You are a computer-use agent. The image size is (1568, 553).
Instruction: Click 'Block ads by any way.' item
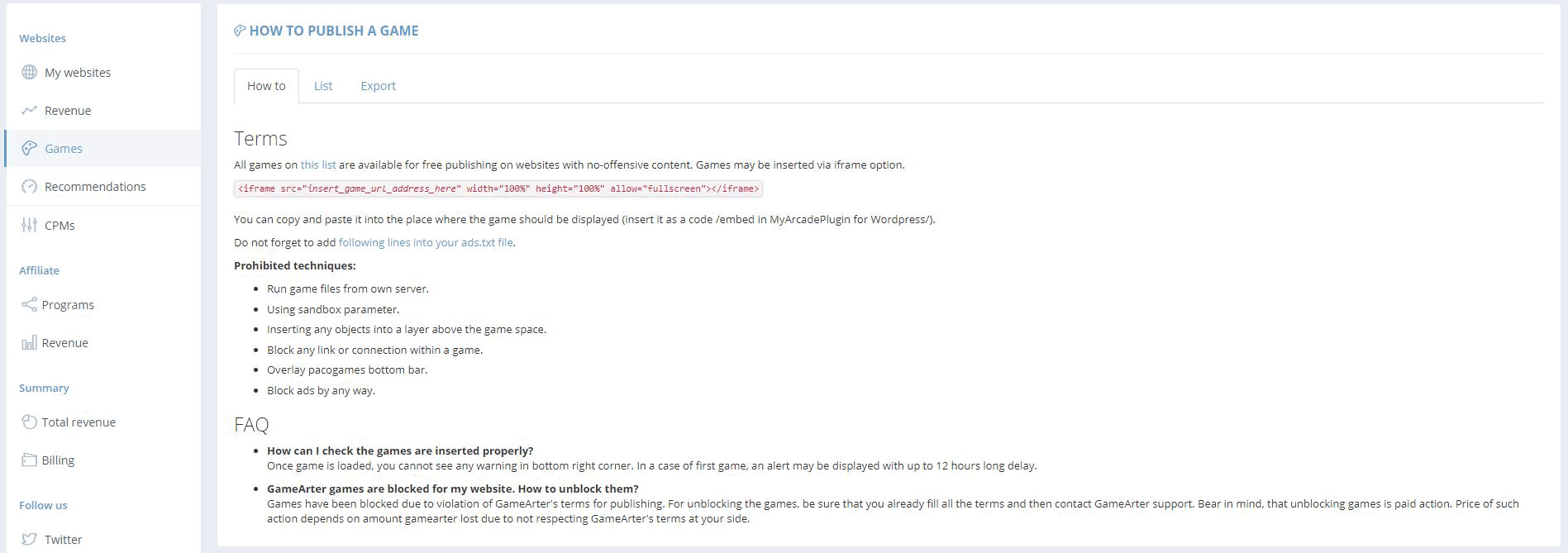point(321,390)
